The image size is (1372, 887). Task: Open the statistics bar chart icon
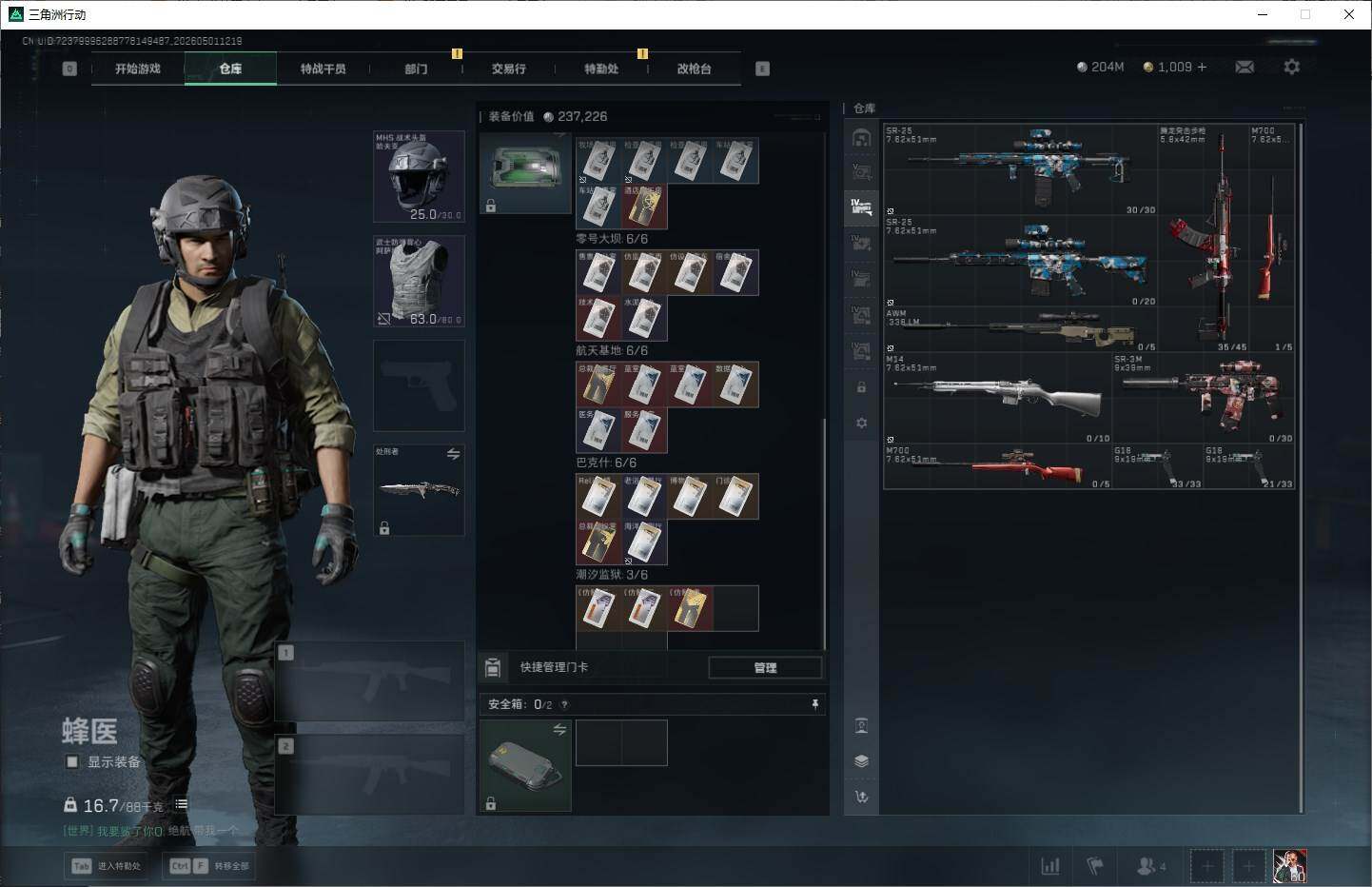[x=1050, y=866]
